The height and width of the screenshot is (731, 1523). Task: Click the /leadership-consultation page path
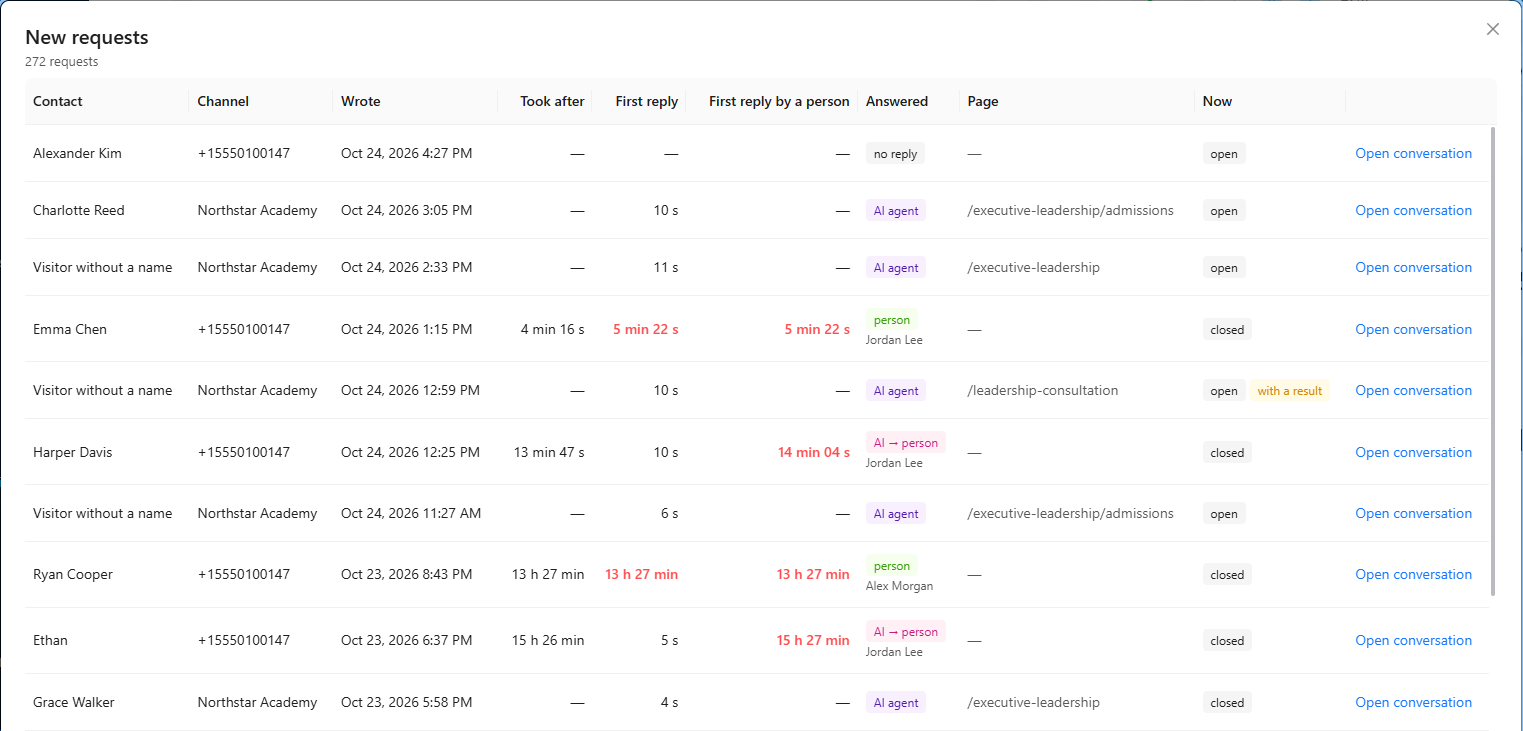(x=1043, y=390)
